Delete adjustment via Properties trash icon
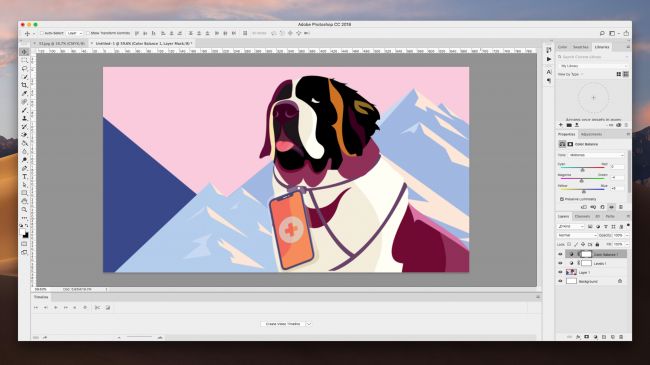The image size is (650, 365). (621, 207)
